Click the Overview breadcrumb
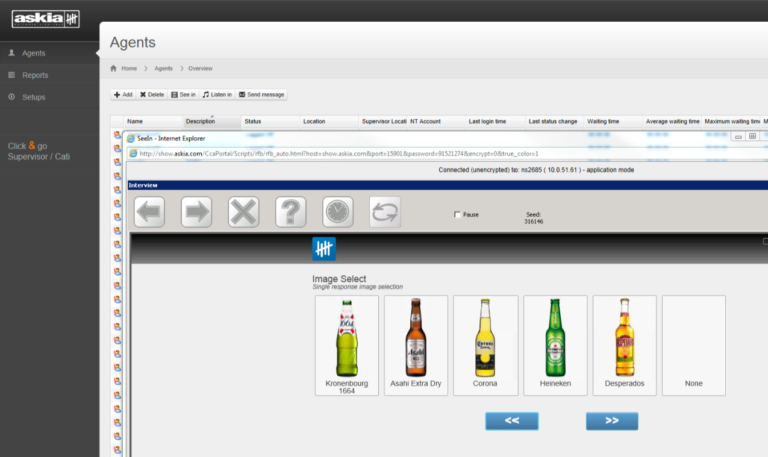This screenshot has width=768, height=457. (x=200, y=69)
